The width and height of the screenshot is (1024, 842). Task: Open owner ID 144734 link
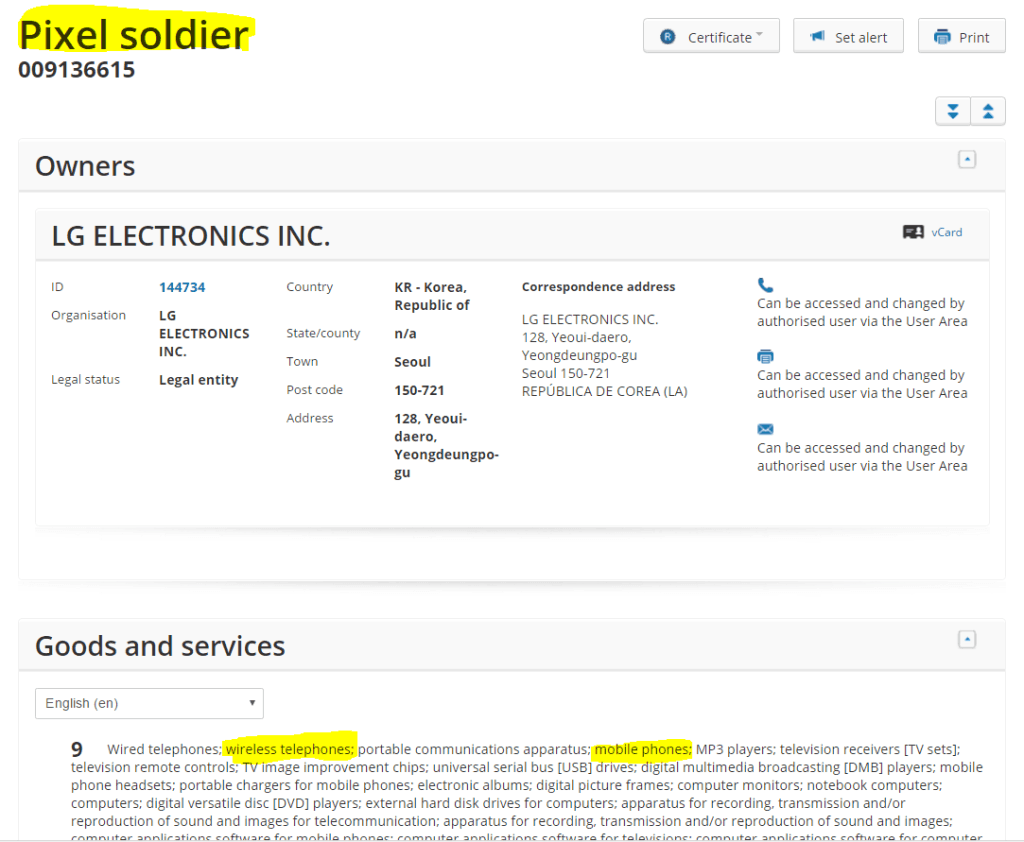point(182,287)
